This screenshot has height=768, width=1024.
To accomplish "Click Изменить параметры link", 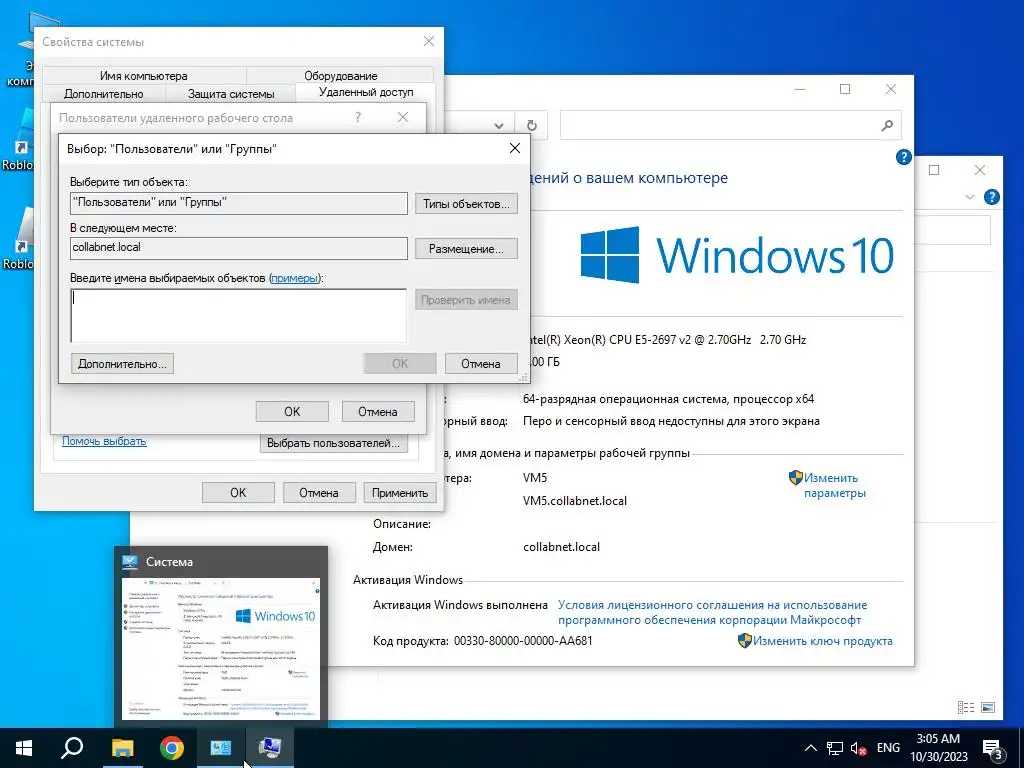I will 835,485.
